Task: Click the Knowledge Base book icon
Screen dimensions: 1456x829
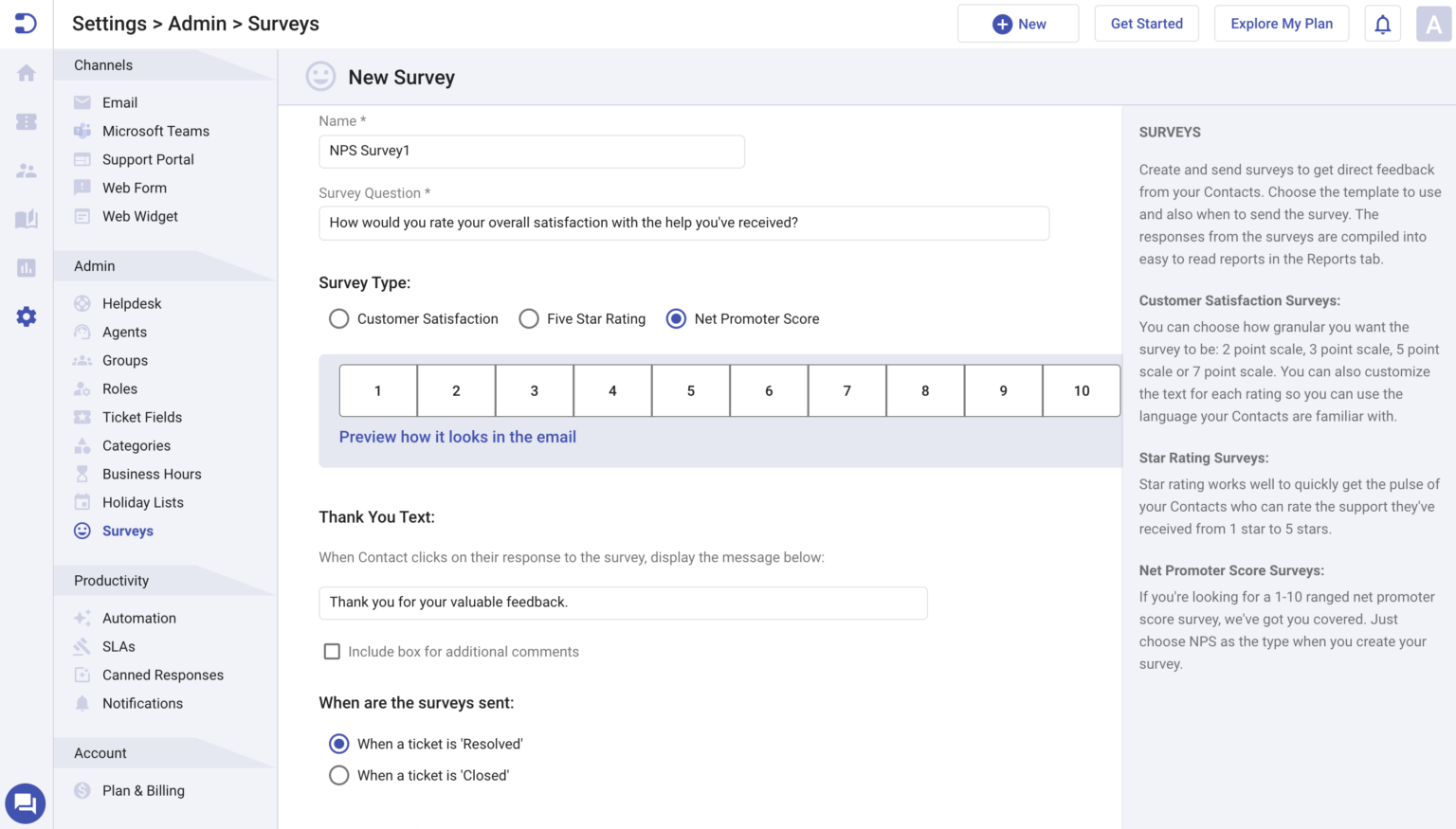Action: click(26, 219)
